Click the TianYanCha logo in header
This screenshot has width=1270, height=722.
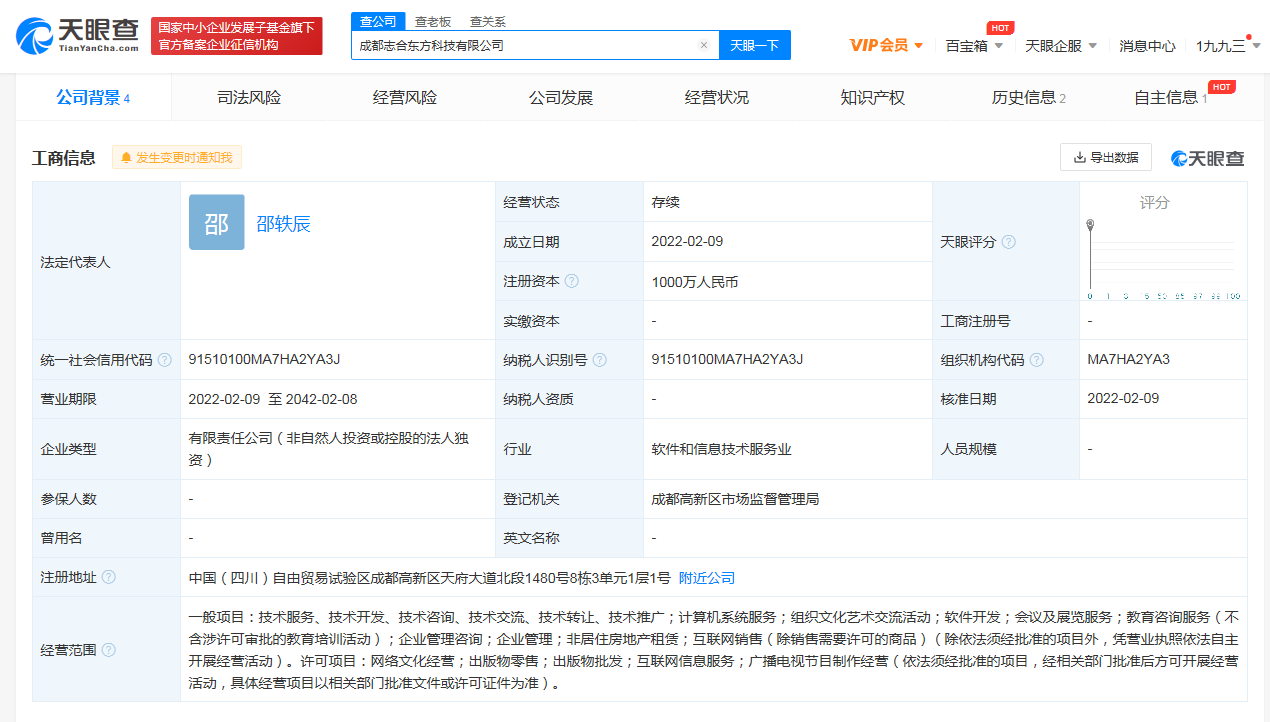click(77, 35)
